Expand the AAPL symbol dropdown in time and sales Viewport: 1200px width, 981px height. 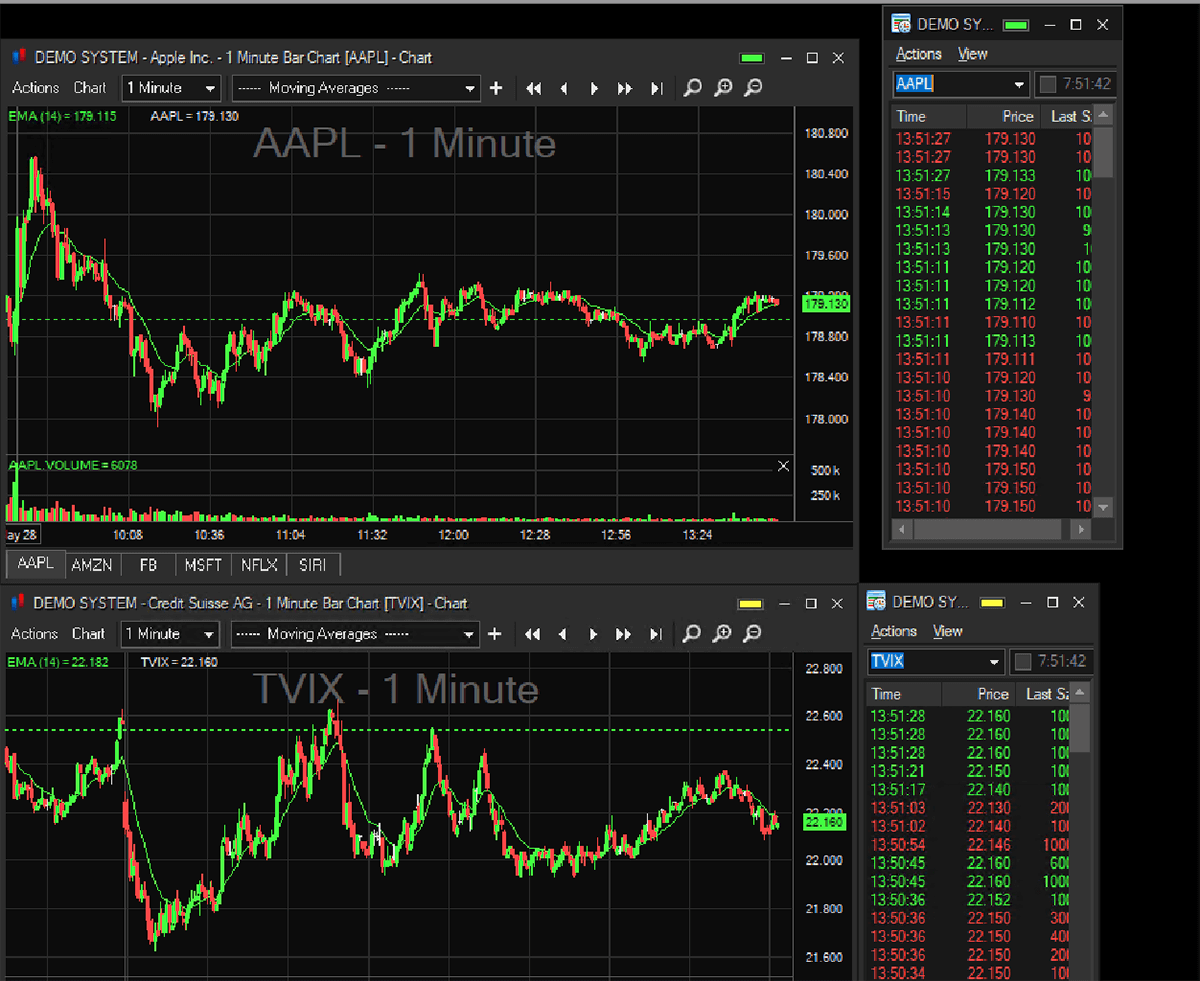point(1019,85)
